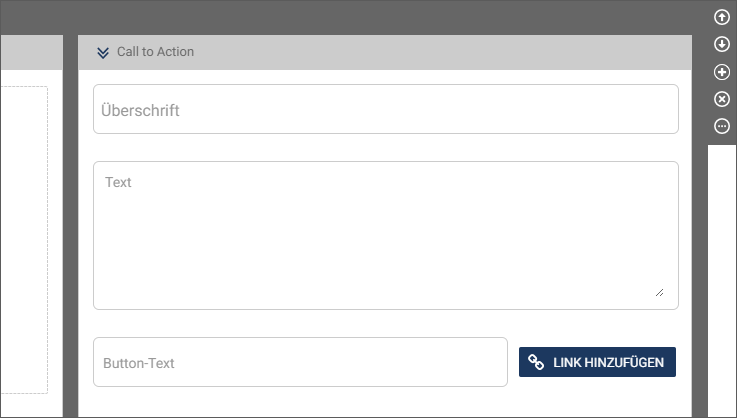
Task: Open the circled ellipsis more-options icon
Action: [721, 126]
